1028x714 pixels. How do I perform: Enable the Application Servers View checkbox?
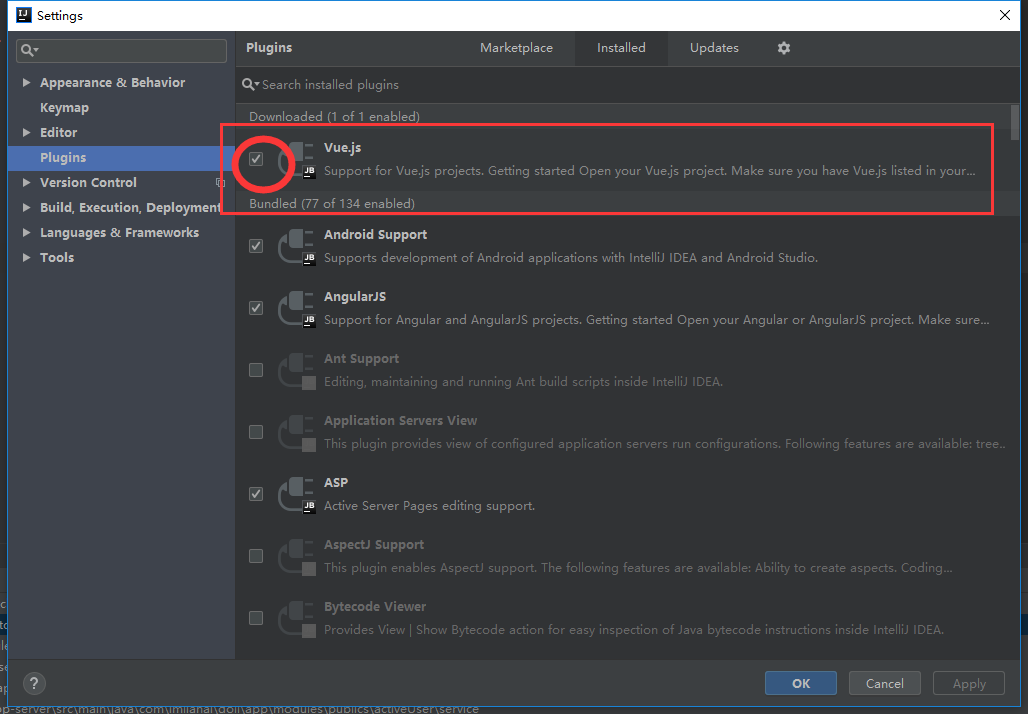(256, 431)
